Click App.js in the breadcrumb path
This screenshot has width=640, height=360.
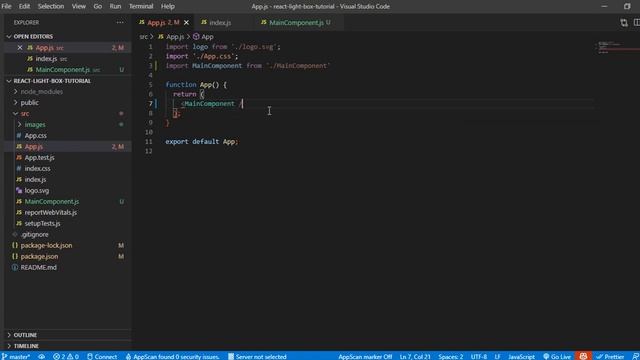171,37
